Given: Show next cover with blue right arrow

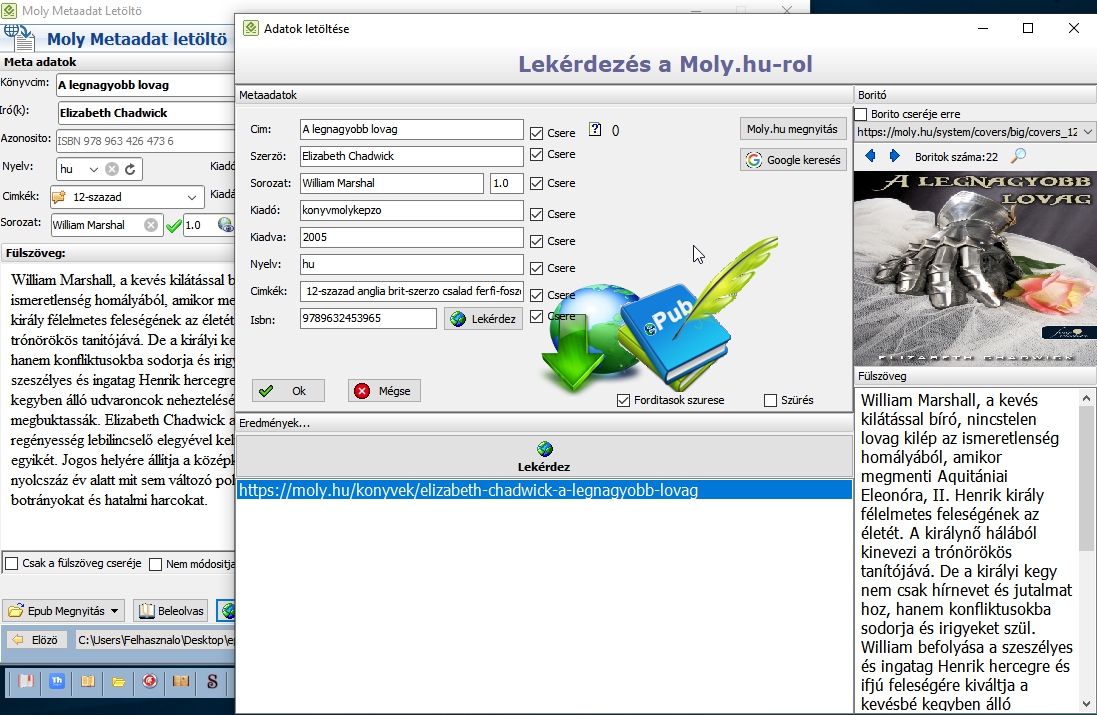Looking at the screenshot, I should pos(894,156).
